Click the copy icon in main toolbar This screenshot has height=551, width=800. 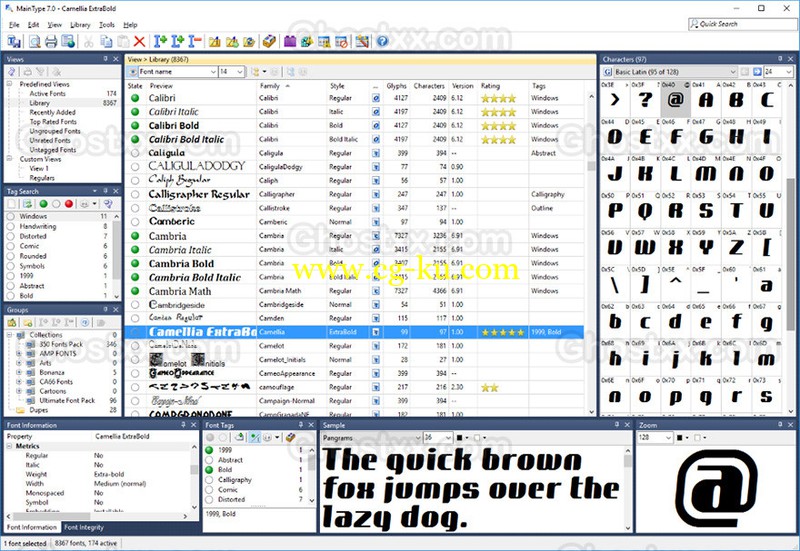coord(106,41)
